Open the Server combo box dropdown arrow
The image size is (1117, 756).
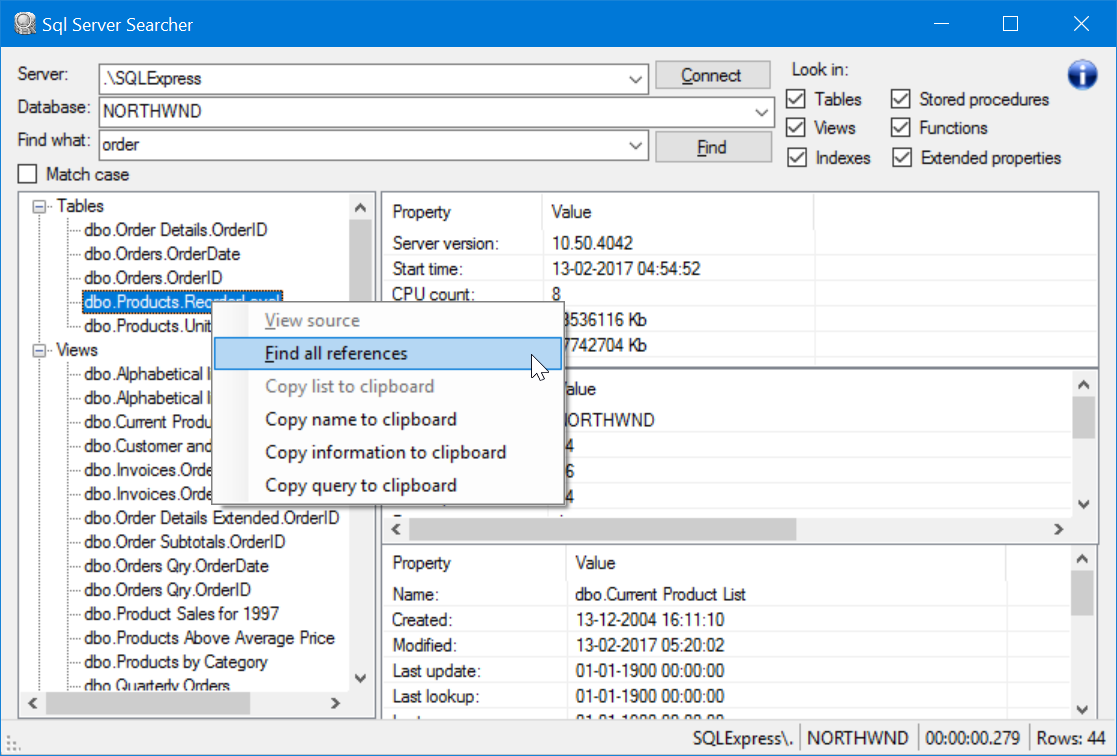coord(635,79)
